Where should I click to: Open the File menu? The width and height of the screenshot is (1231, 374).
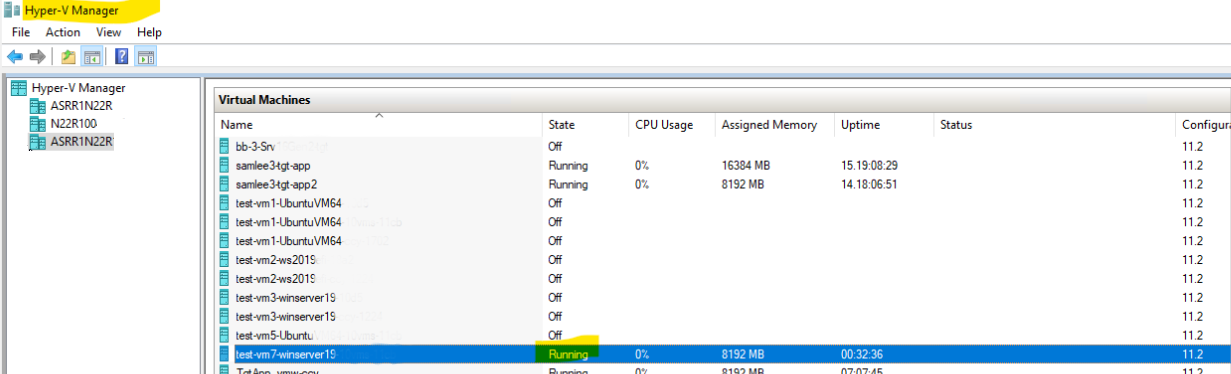point(21,32)
